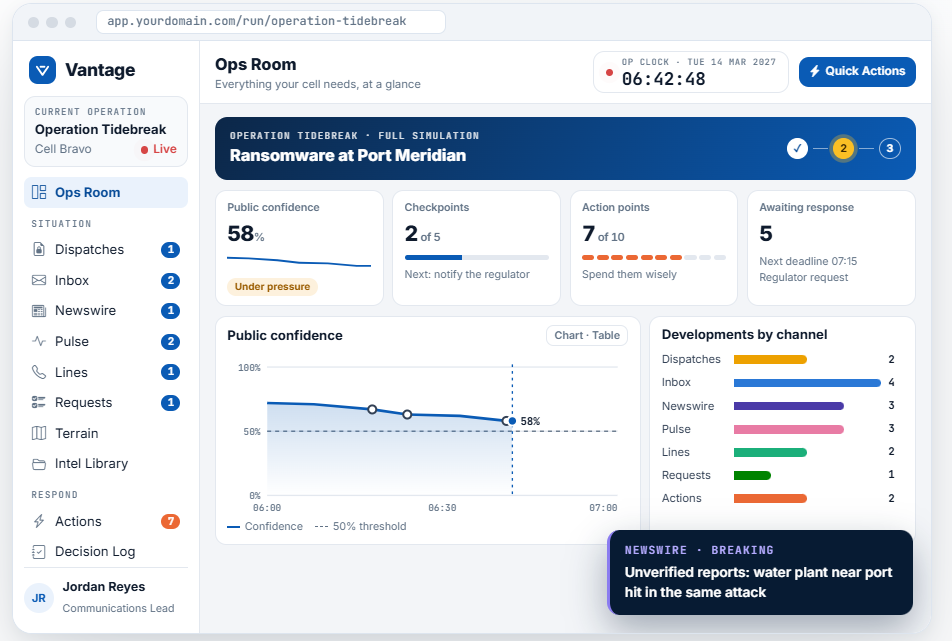Select the active step 2 indicator
This screenshot has width=952, height=641.
[843, 148]
